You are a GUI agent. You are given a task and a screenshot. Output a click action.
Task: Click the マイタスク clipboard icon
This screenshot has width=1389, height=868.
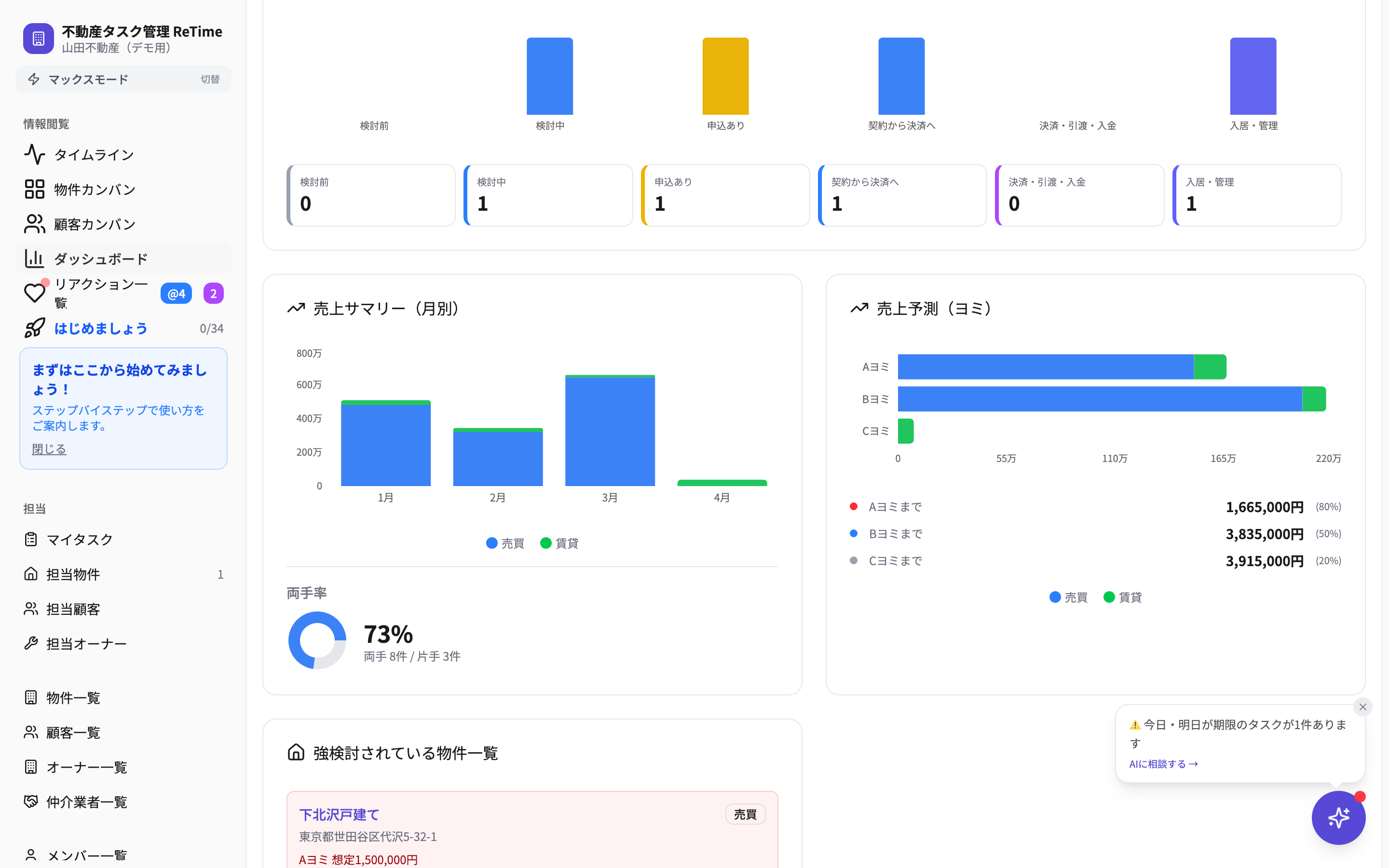[x=31, y=539]
